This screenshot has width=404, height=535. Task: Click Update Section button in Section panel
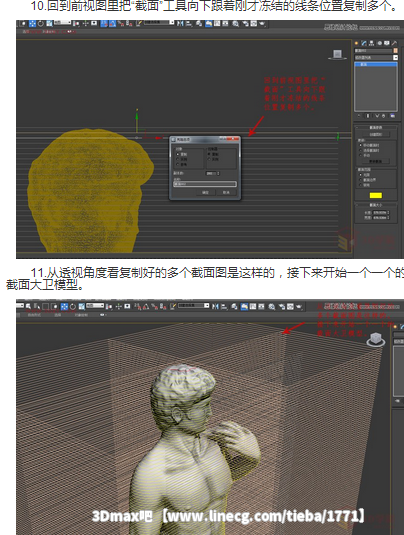pyautogui.click(x=376, y=161)
